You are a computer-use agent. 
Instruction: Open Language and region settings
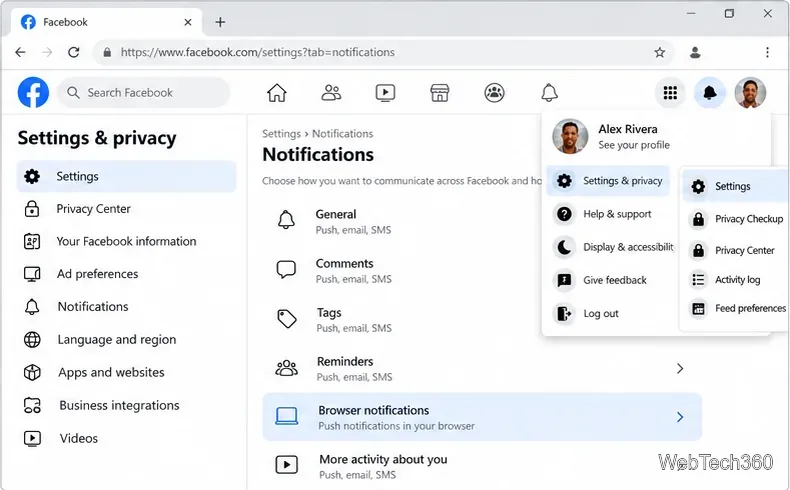click(x=126, y=339)
